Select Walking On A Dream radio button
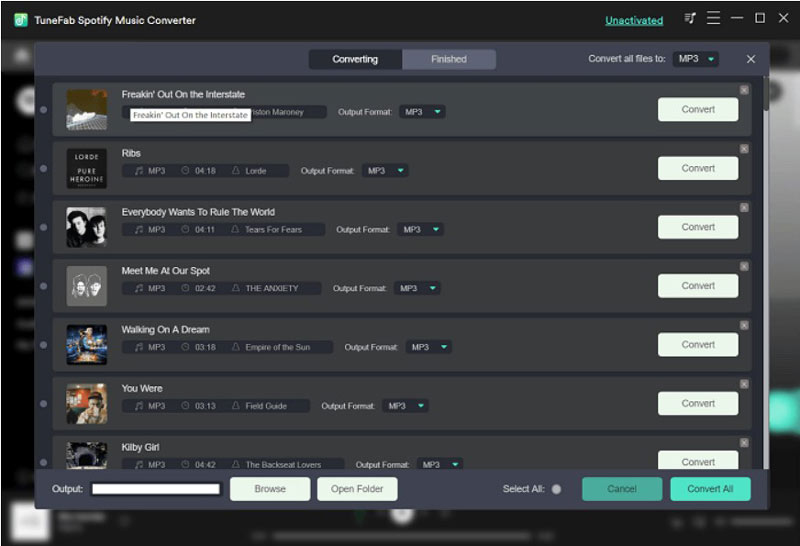Image resolution: width=800 pixels, height=546 pixels. point(43,345)
